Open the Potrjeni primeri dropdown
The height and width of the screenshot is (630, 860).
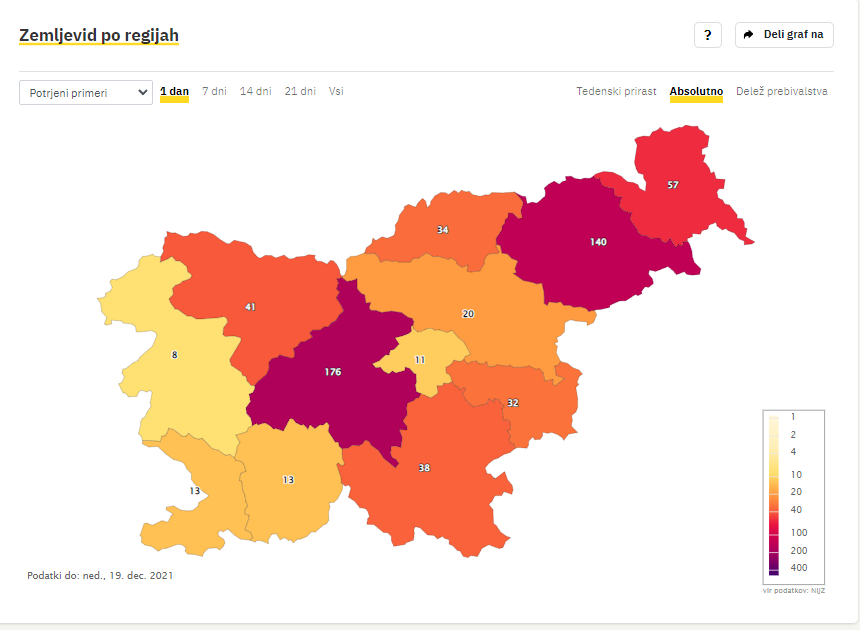(86, 93)
